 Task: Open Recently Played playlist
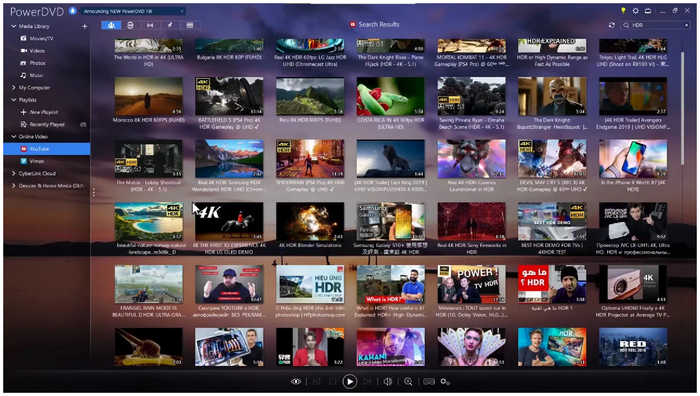(47, 124)
